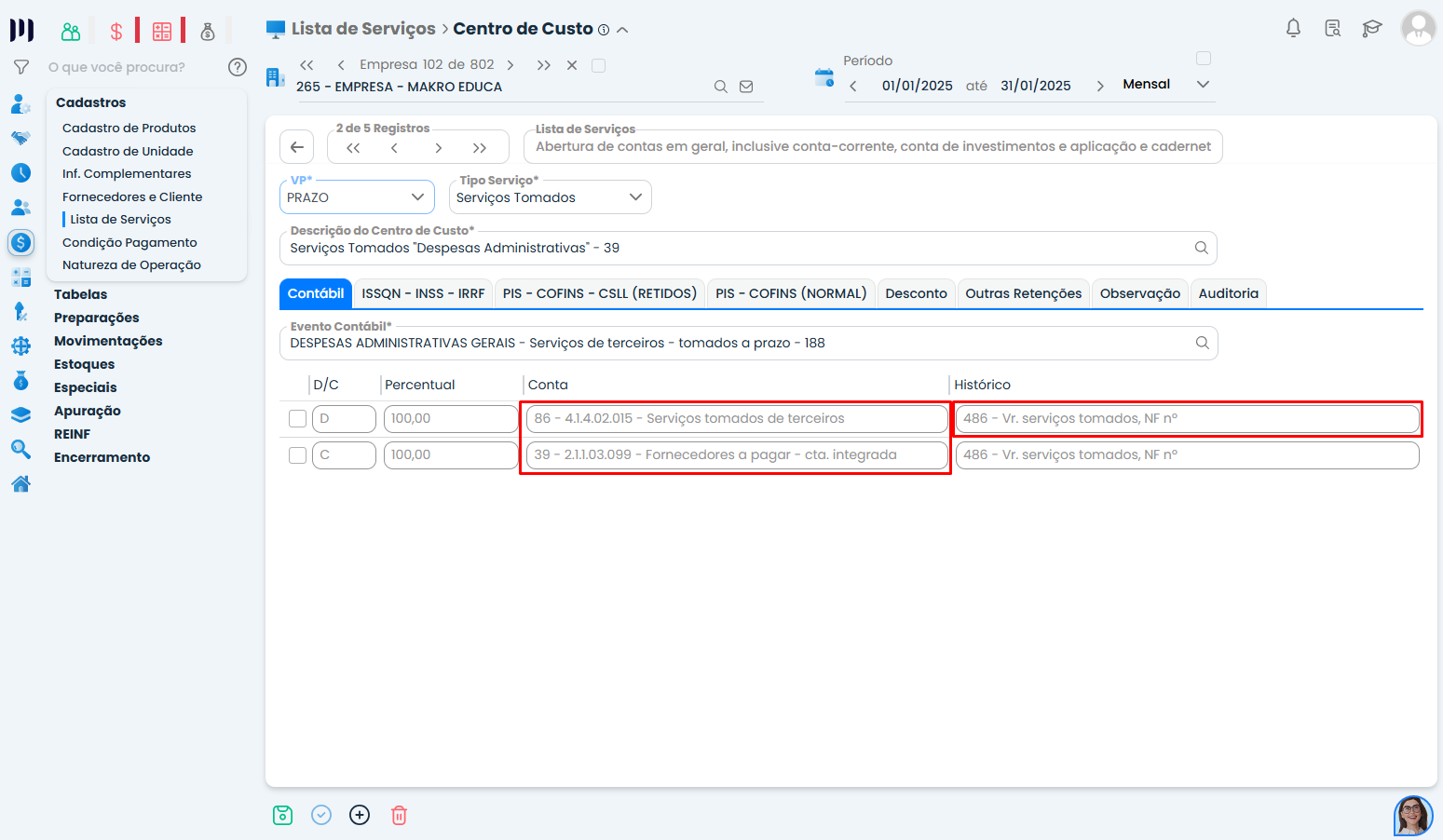
Task: Click the graduation cap icon in header
Action: 1371,28
